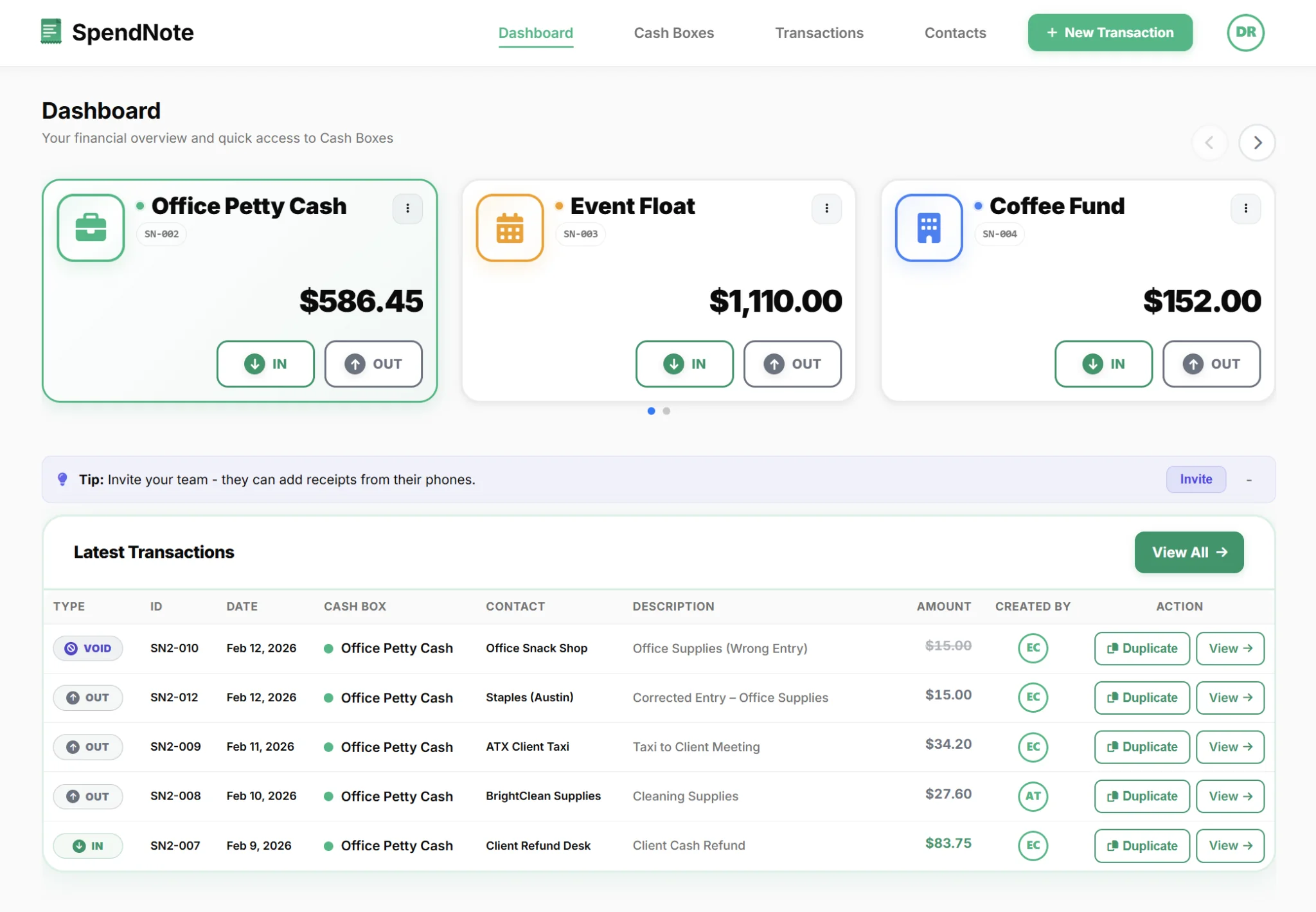Open the DR profile avatar
The width and height of the screenshot is (1316, 912).
click(1244, 32)
